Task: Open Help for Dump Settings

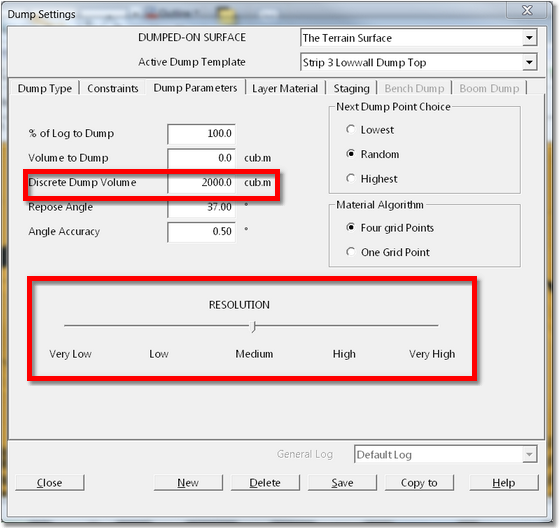Action: (x=504, y=482)
